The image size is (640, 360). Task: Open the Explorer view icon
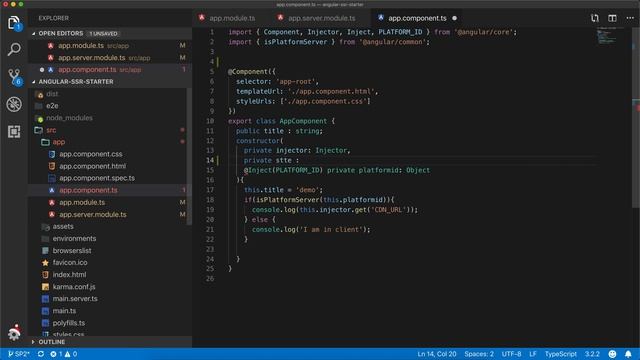click(14, 23)
